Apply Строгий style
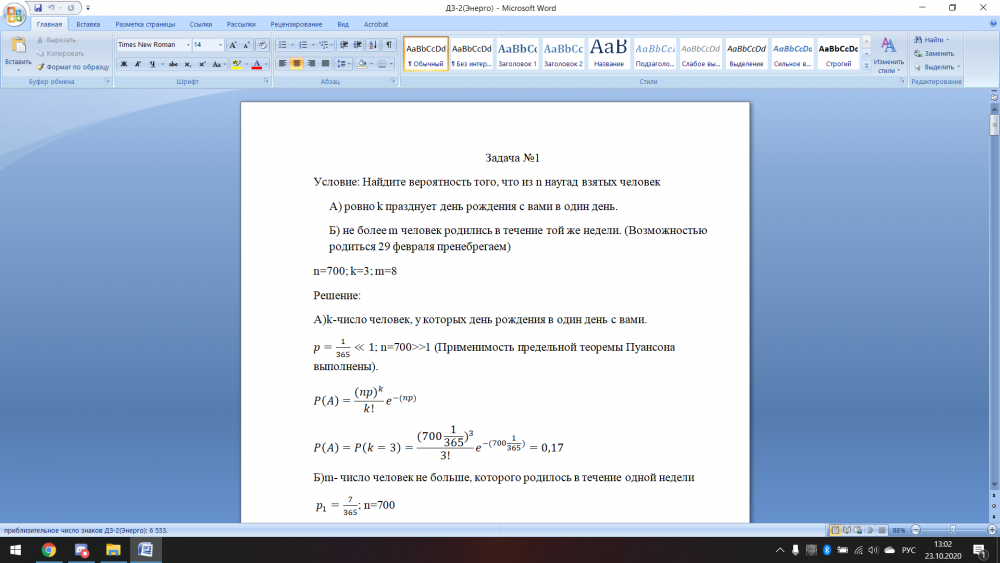Image resolution: width=1000 pixels, height=563 pixels. [838, 54]
